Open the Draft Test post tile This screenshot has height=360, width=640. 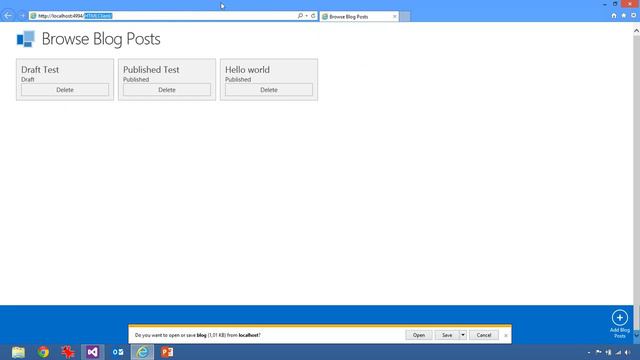(x=65, y=70)
